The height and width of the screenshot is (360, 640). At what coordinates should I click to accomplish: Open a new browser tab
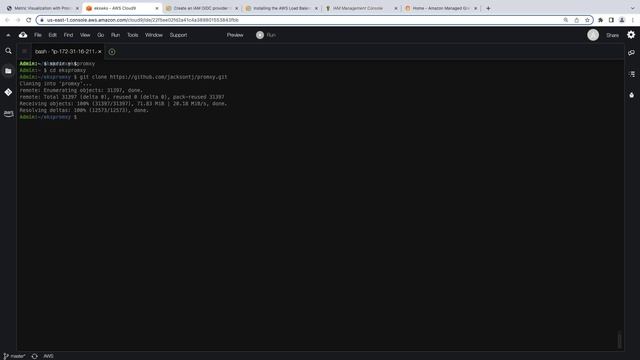488,8
